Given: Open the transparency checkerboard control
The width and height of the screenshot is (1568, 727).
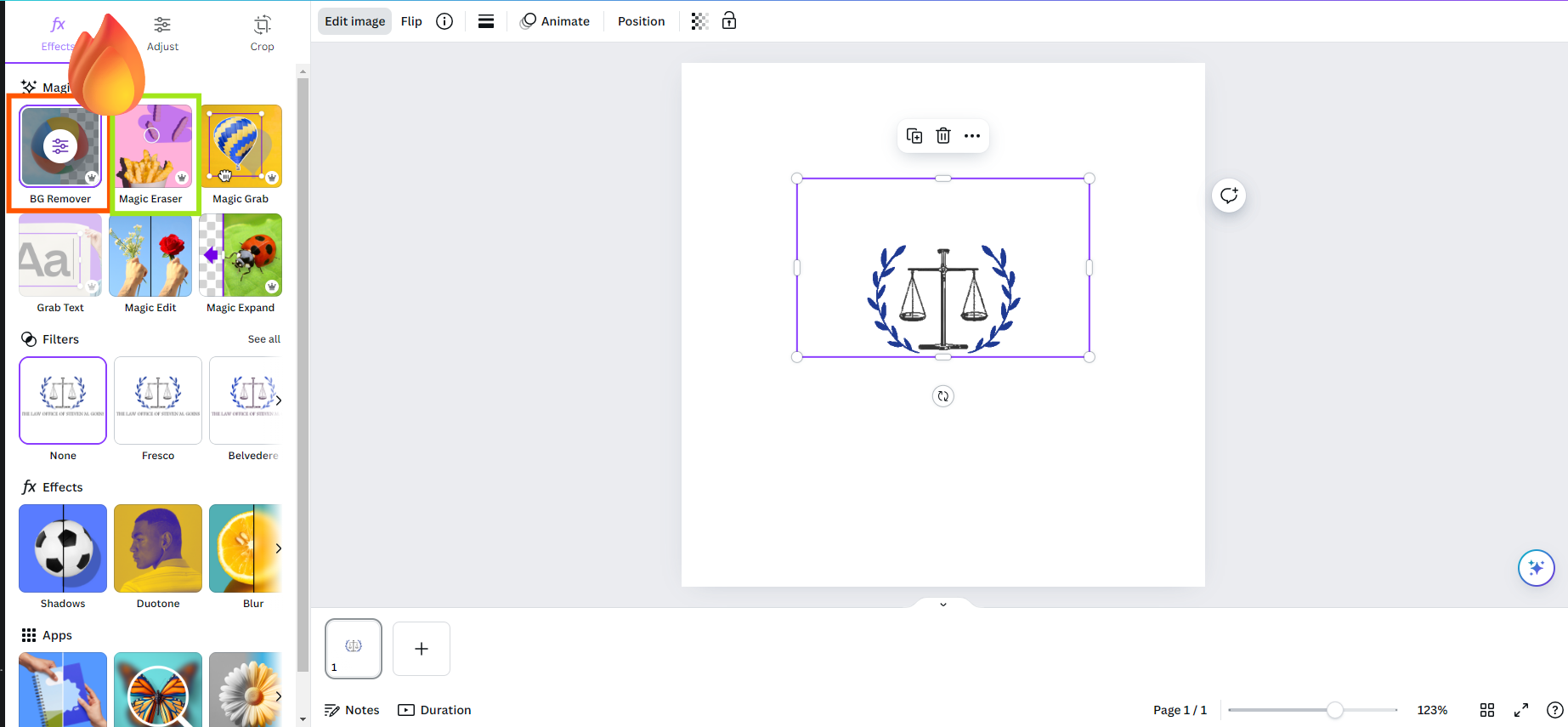Looking at the screenshot, I should [699, 21].
